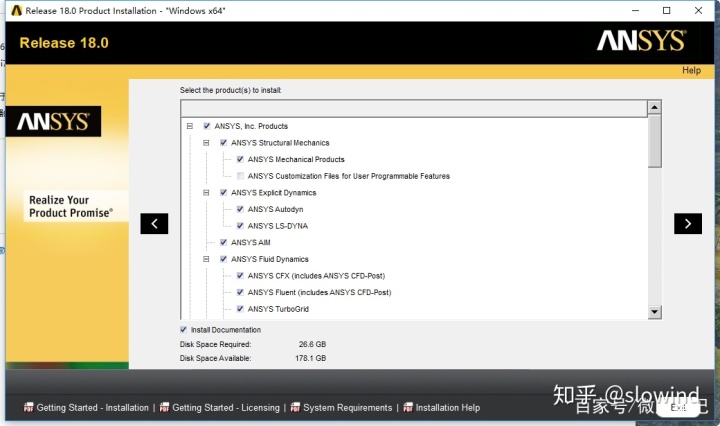
Task: Minimize the installer window
Action: pyautogui.click(x=636, y=11)
